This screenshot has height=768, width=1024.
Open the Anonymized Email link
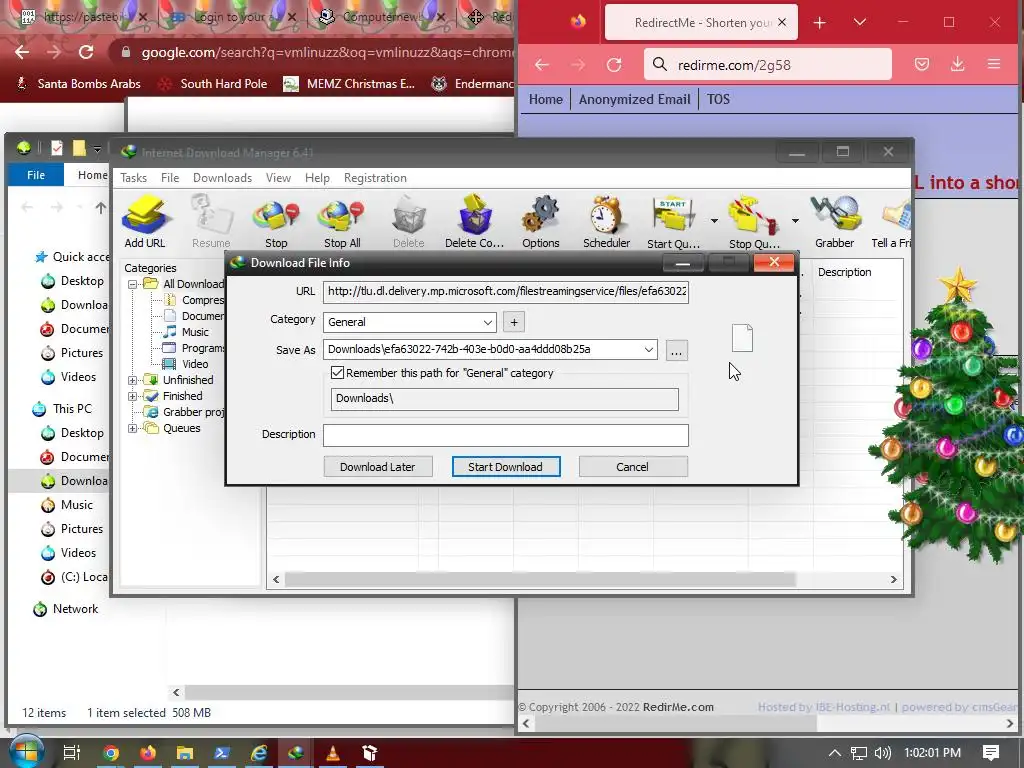coord(634,99)
